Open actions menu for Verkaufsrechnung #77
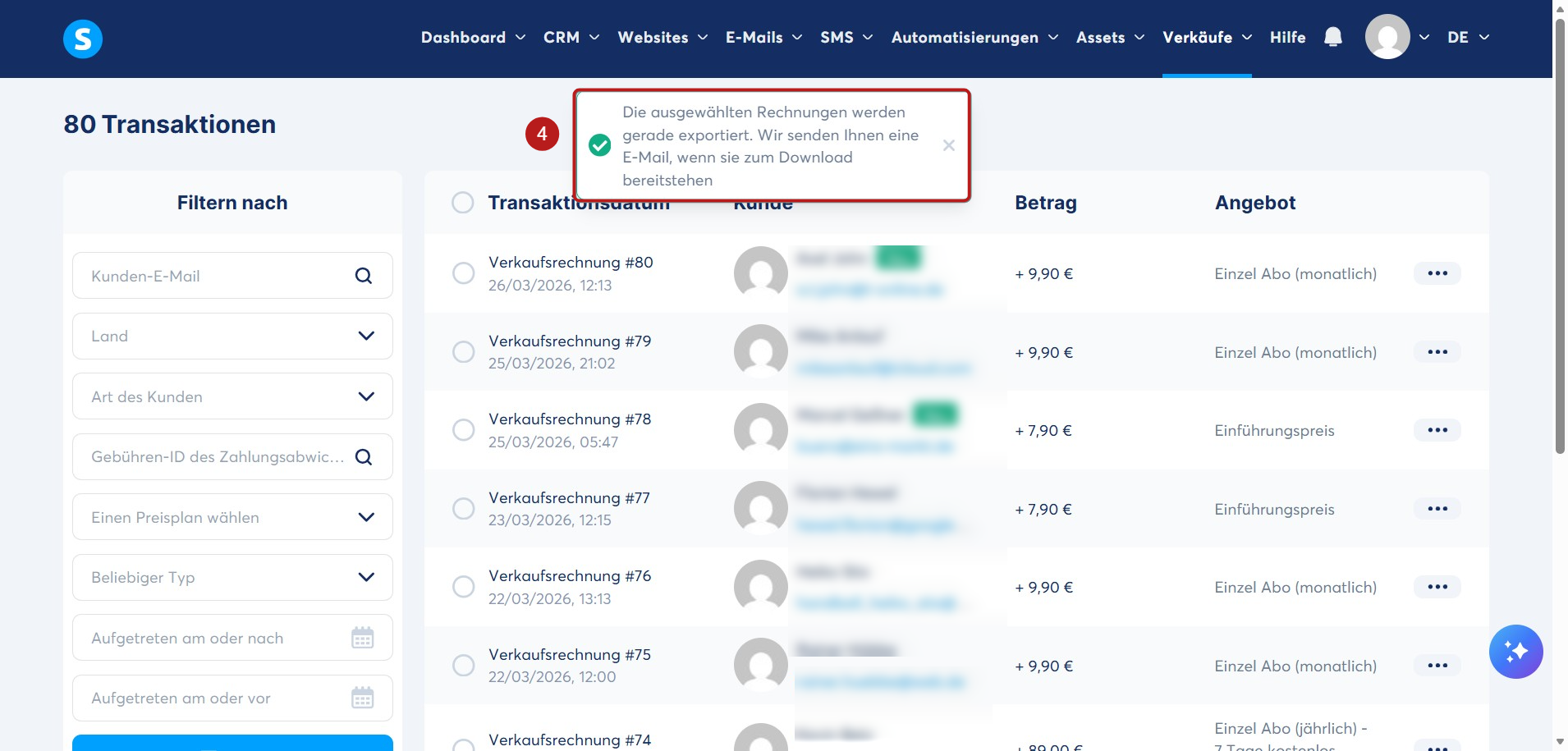This screenshot has height=751, width=1568. click(1437, 509)
